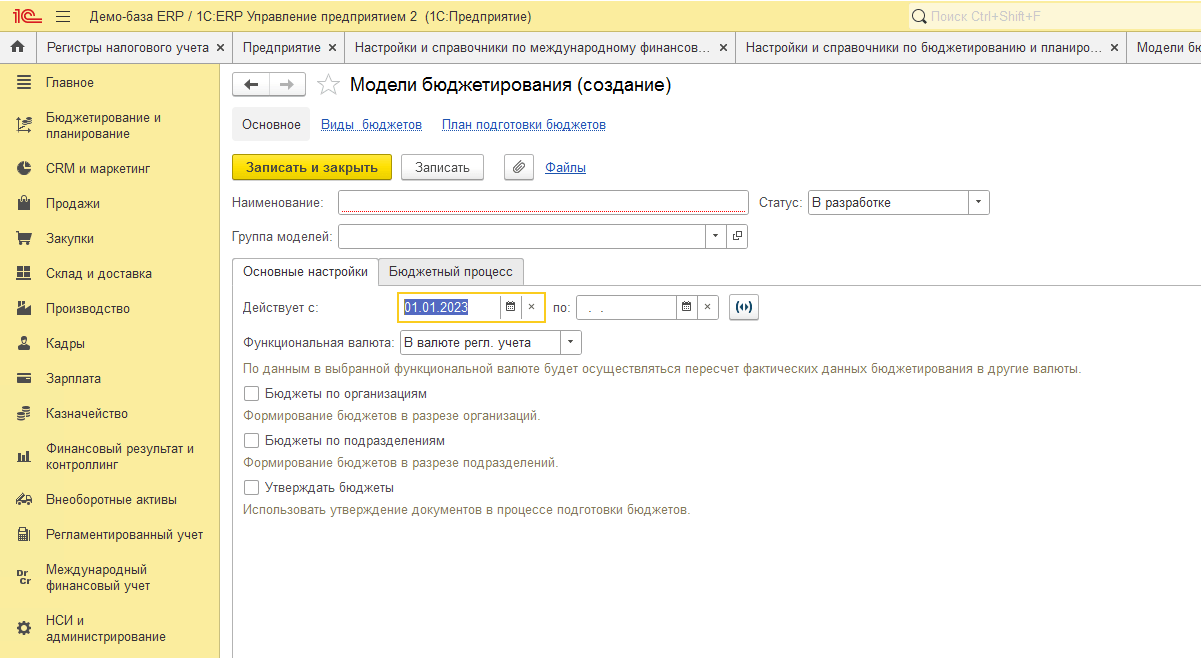Screen dimensions: 1201x658
Task: Open the hamburger main menu icon
Action: [x=63, y=17]
